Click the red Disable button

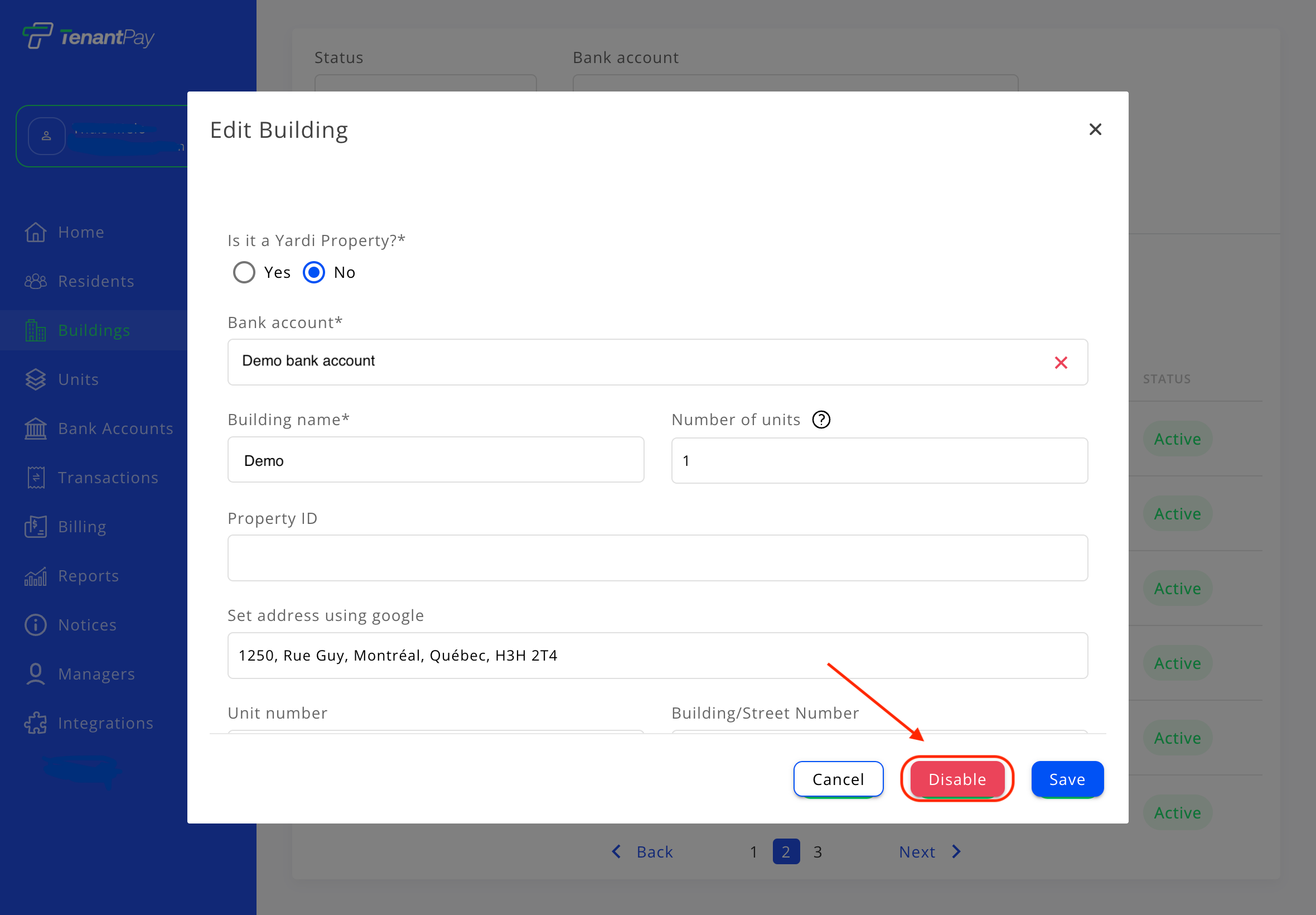tap(957, 779)
